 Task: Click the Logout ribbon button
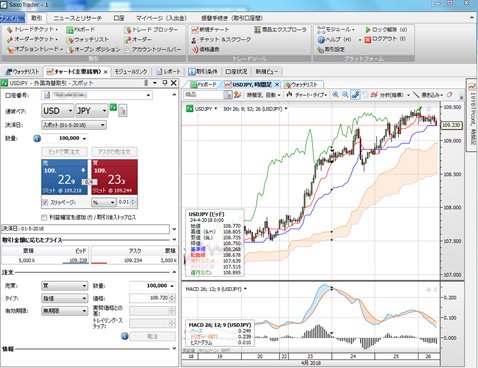point(385,39)
